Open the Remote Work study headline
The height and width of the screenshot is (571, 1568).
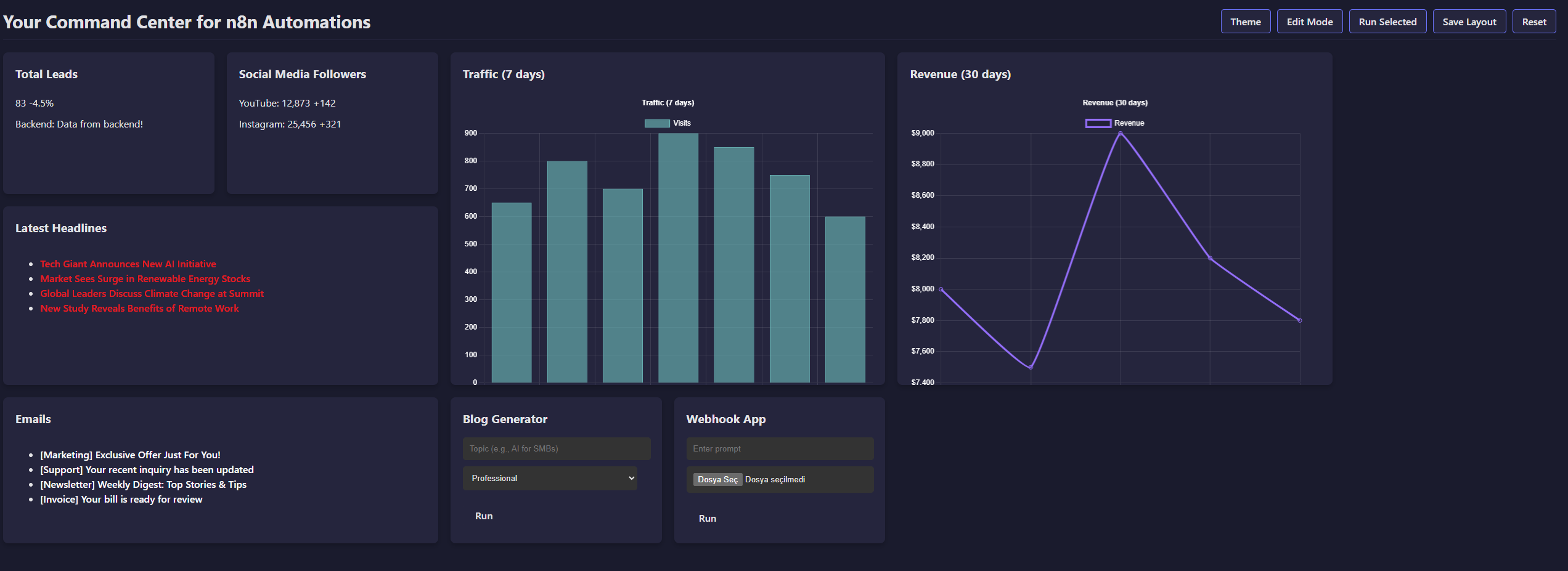[139, 308]
